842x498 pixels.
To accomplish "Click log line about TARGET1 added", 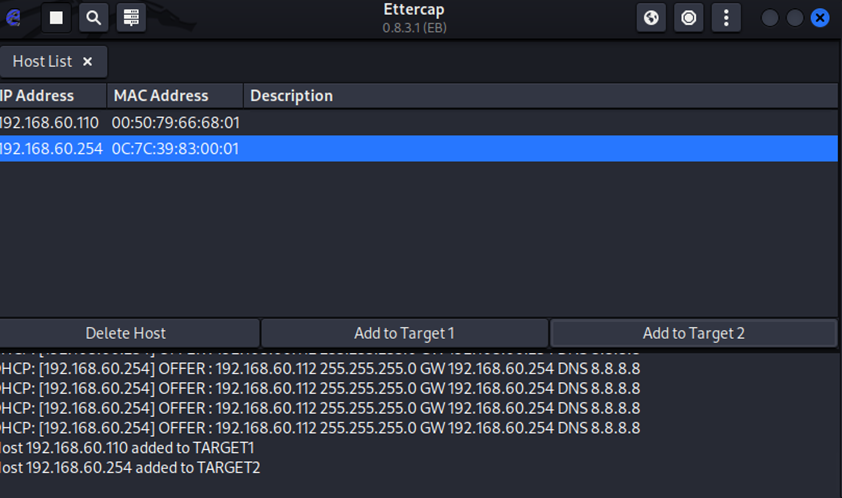I will pos(127,448).
